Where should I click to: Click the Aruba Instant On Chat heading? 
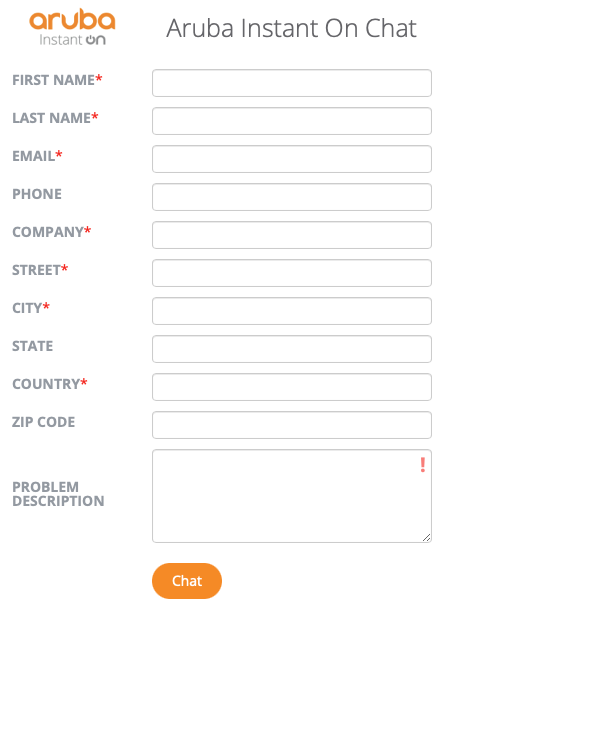291,28
